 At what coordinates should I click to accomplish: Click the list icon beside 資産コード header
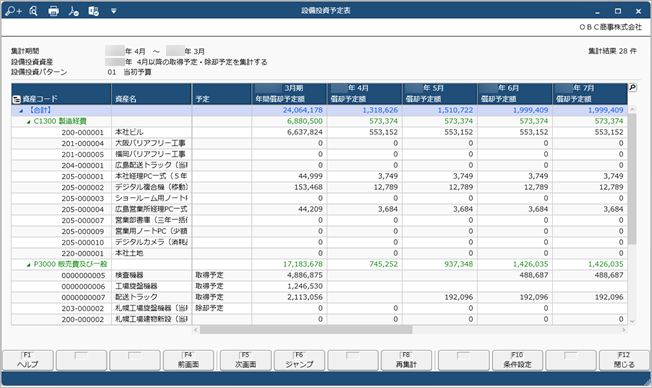[17, 99]
